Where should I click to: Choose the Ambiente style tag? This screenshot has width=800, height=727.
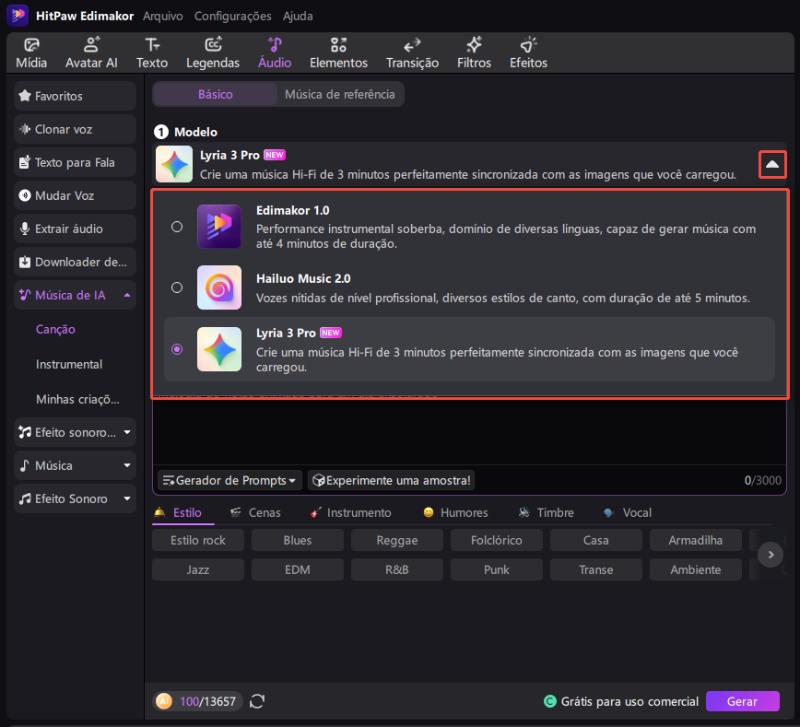click(x=695, y=570)
